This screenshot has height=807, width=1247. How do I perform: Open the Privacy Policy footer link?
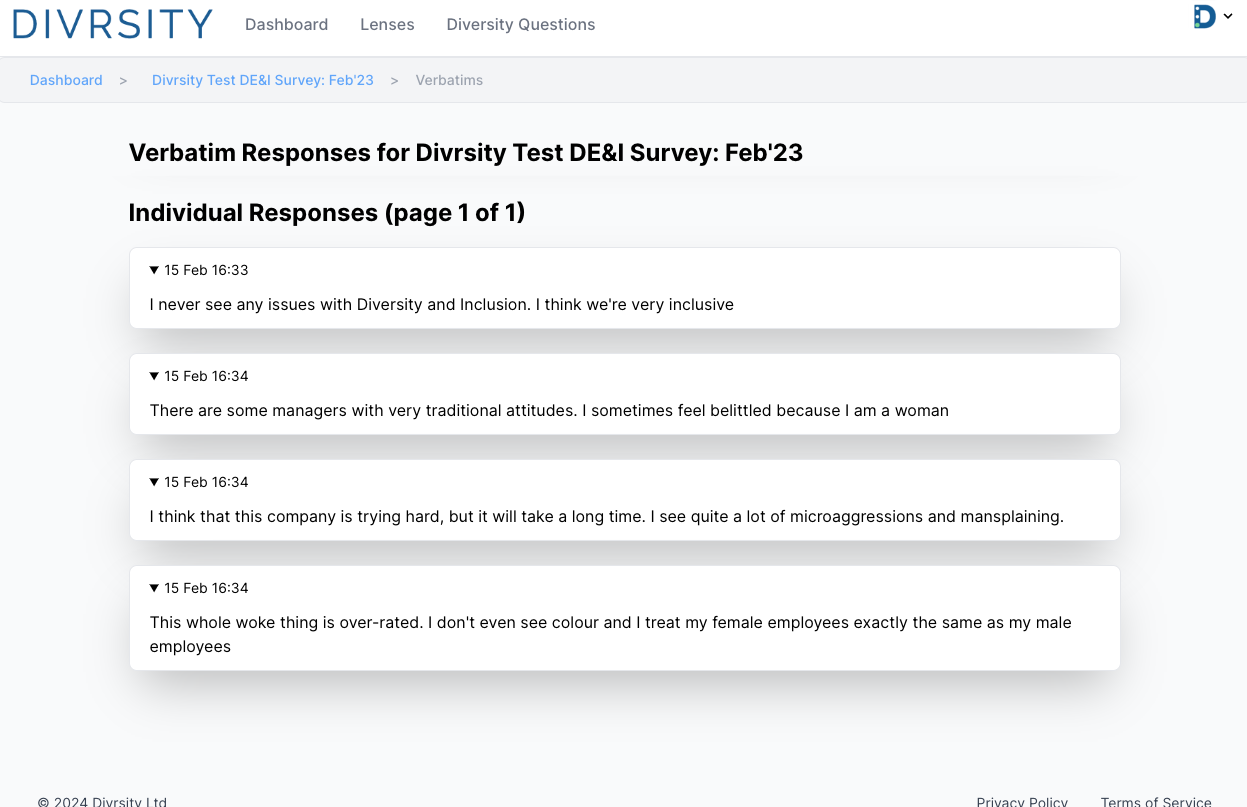pos(1021,801)
